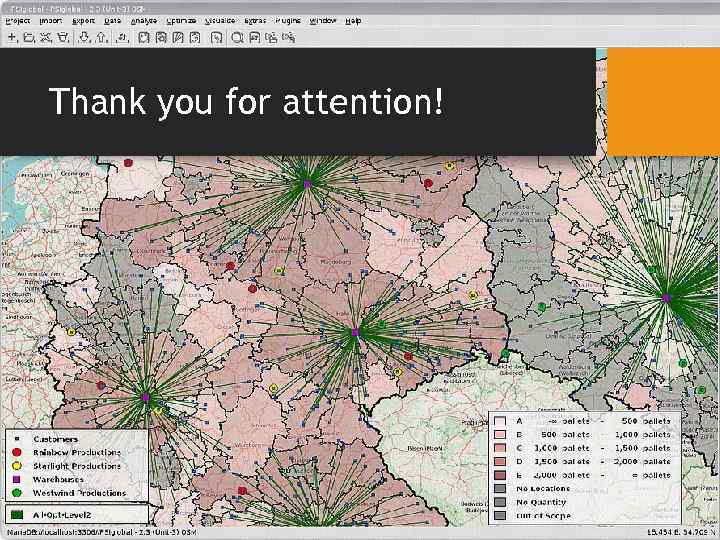Click the 'Thank you for attention!' heading
The height and width of the screenshot is (540, 720).
247,101
